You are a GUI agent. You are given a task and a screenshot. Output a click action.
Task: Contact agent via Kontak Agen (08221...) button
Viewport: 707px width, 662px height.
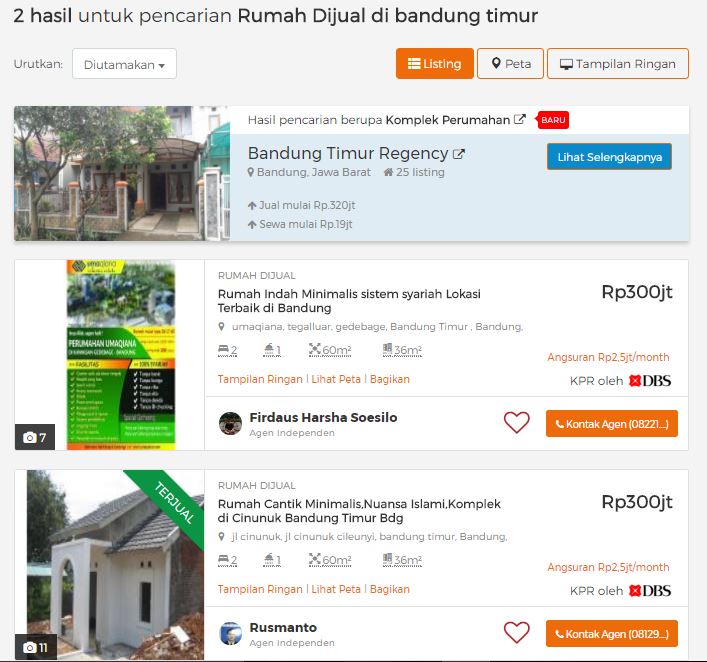pyautogui.click(x=611, y=424)
